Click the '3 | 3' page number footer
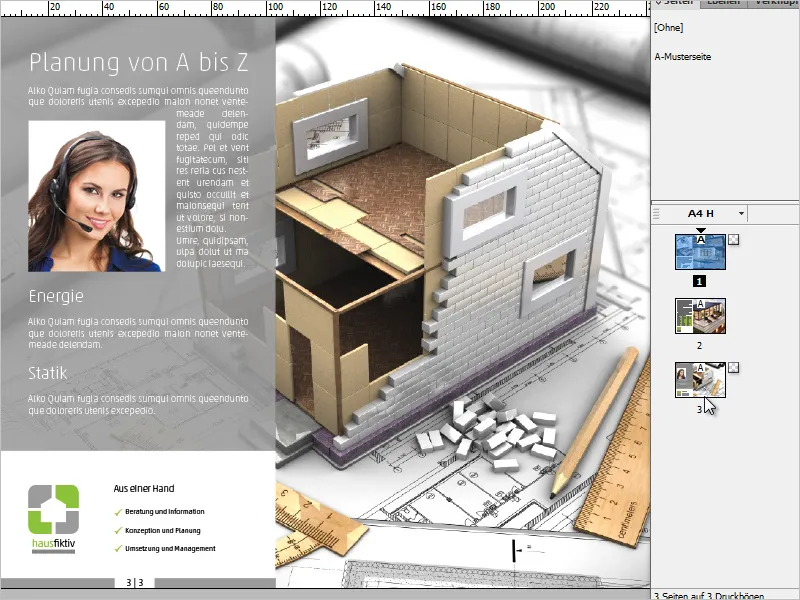 click(135, 582)
